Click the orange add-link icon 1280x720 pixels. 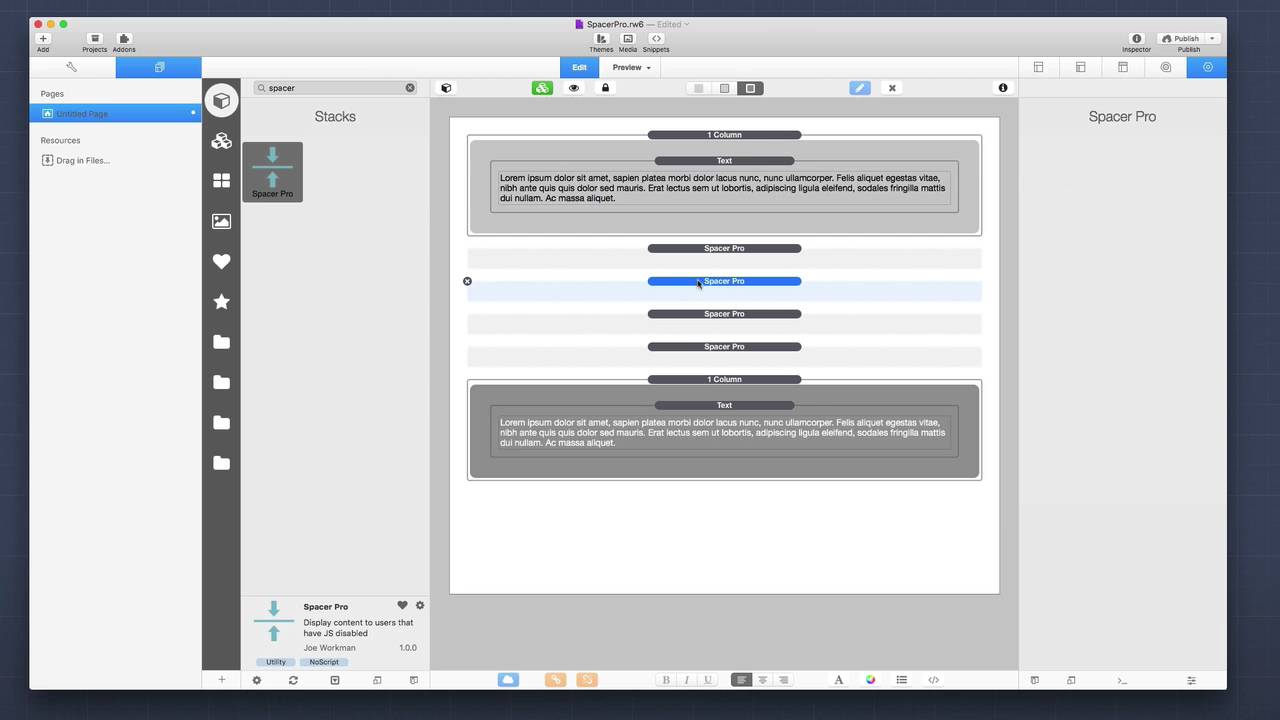(555, 680)
